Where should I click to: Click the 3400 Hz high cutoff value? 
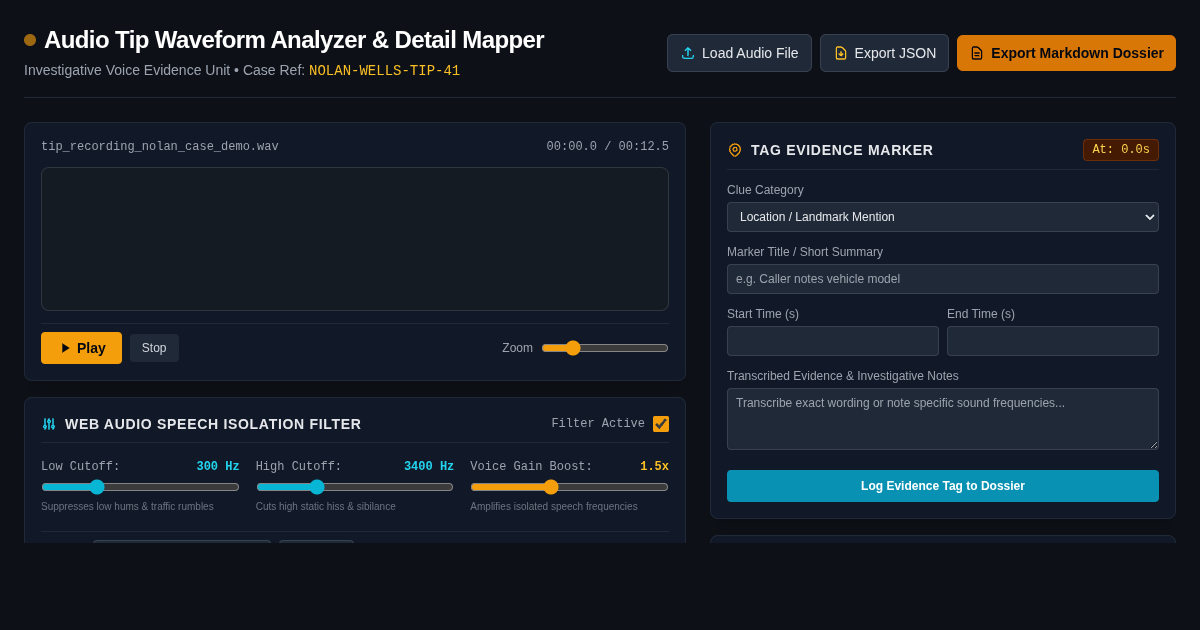[429, 467]
